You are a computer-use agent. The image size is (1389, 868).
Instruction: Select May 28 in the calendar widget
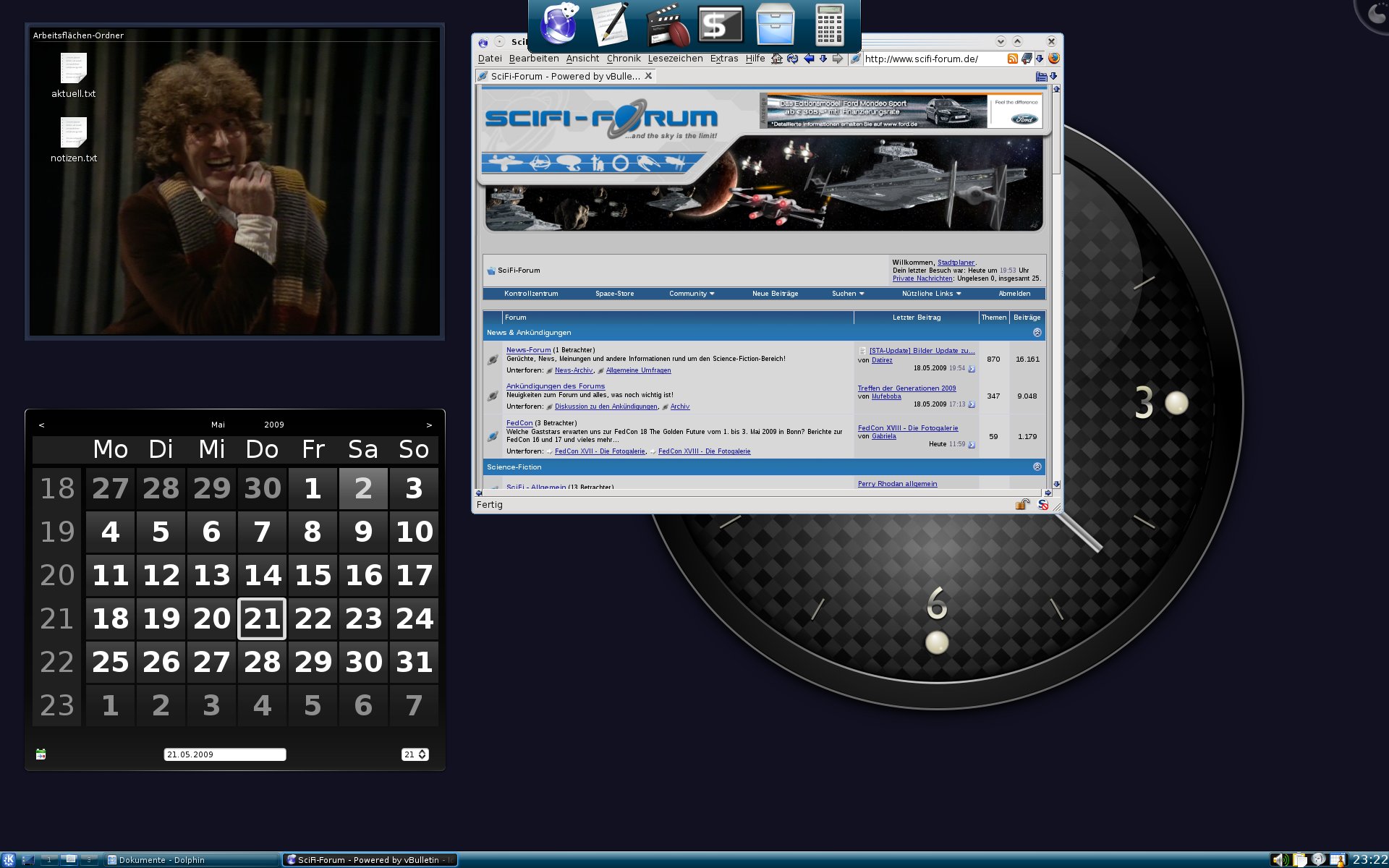point(262,662)
